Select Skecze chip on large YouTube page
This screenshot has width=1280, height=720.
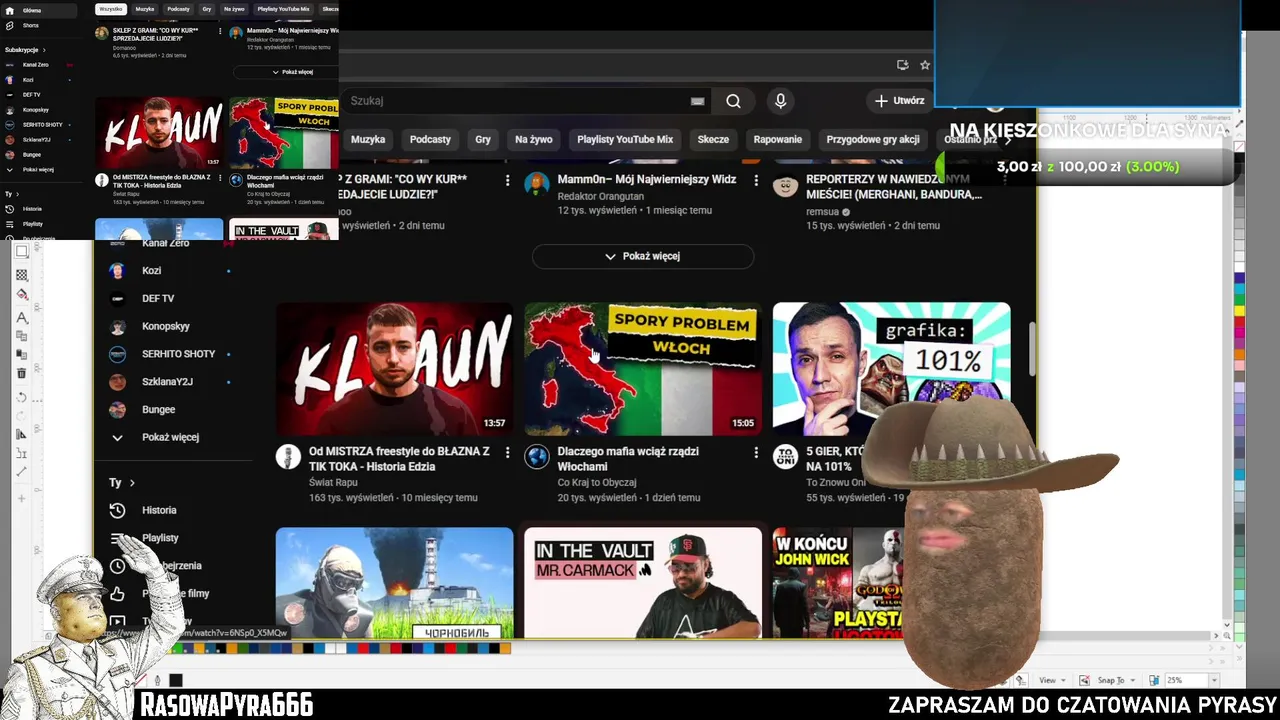click(x=713, y=140)
